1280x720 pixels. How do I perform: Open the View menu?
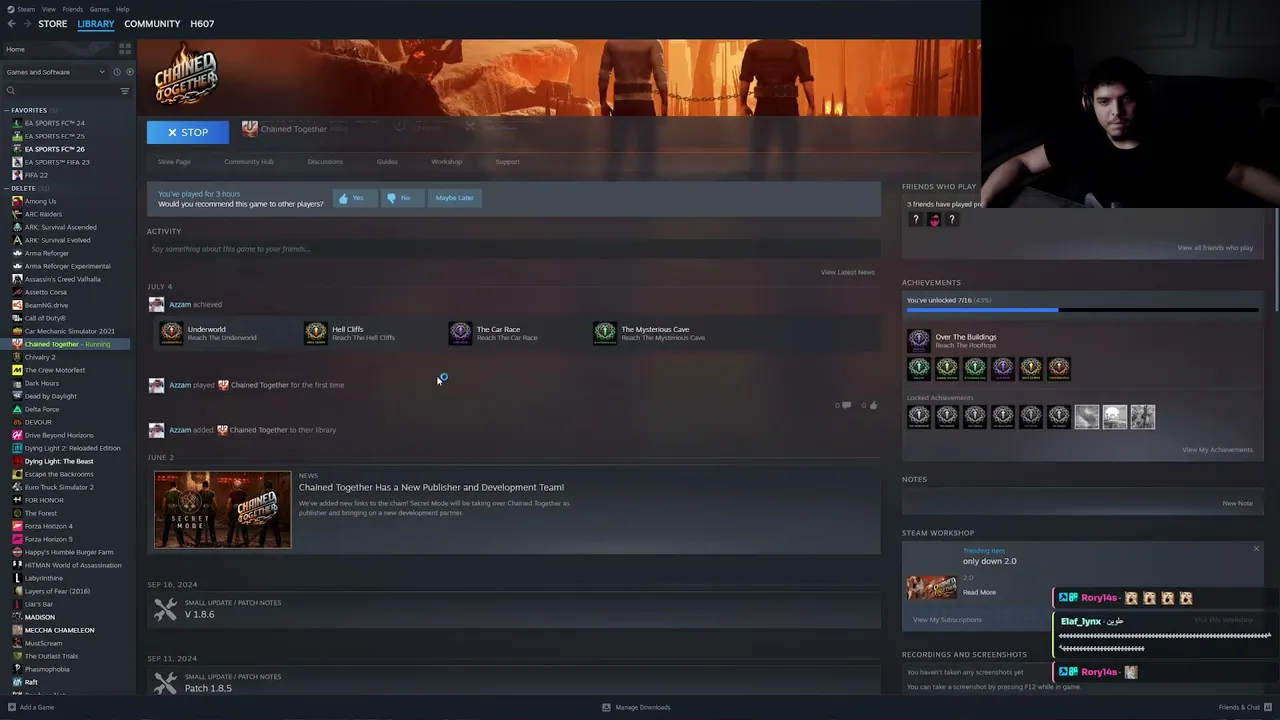tap(49, 9)
